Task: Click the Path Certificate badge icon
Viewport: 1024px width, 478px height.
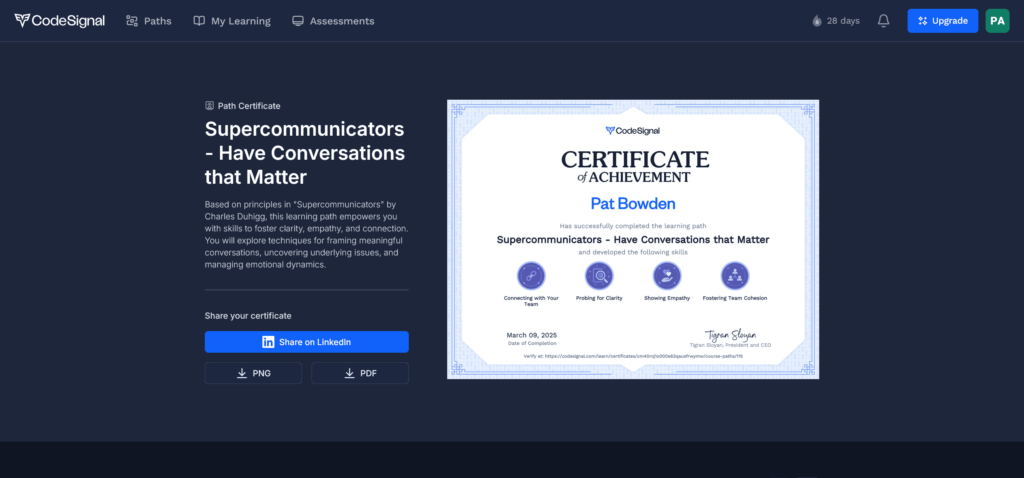Action: tap(210, 105)
